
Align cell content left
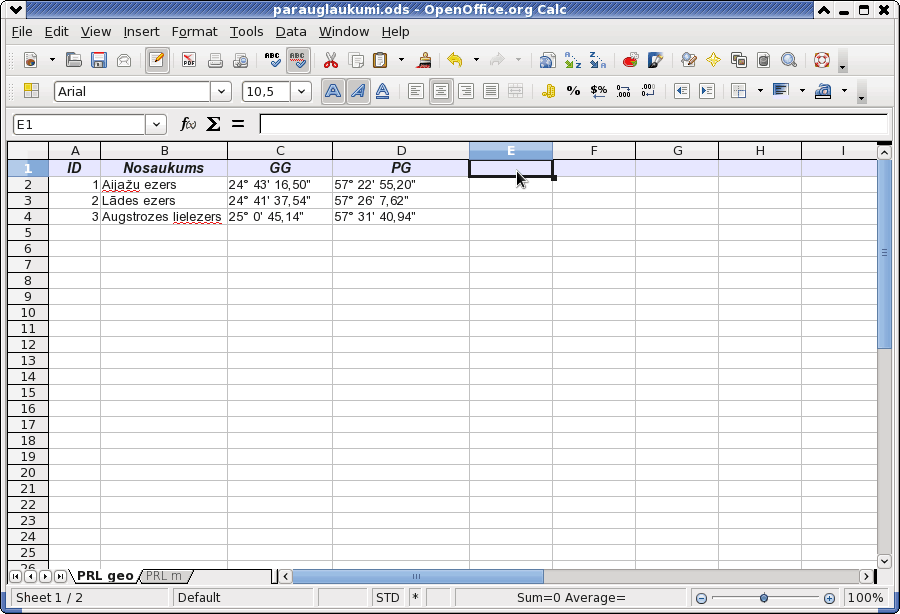(416, 91)
